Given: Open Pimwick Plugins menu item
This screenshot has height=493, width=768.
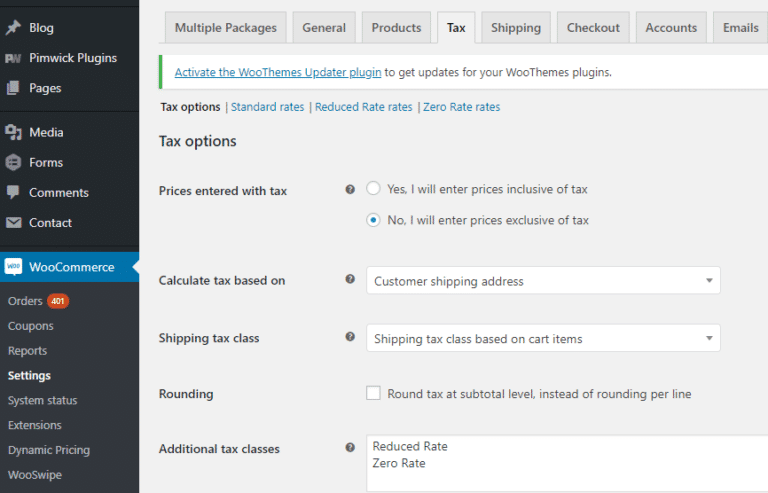Looking at the screenshot, I should [x=73, y=58].
